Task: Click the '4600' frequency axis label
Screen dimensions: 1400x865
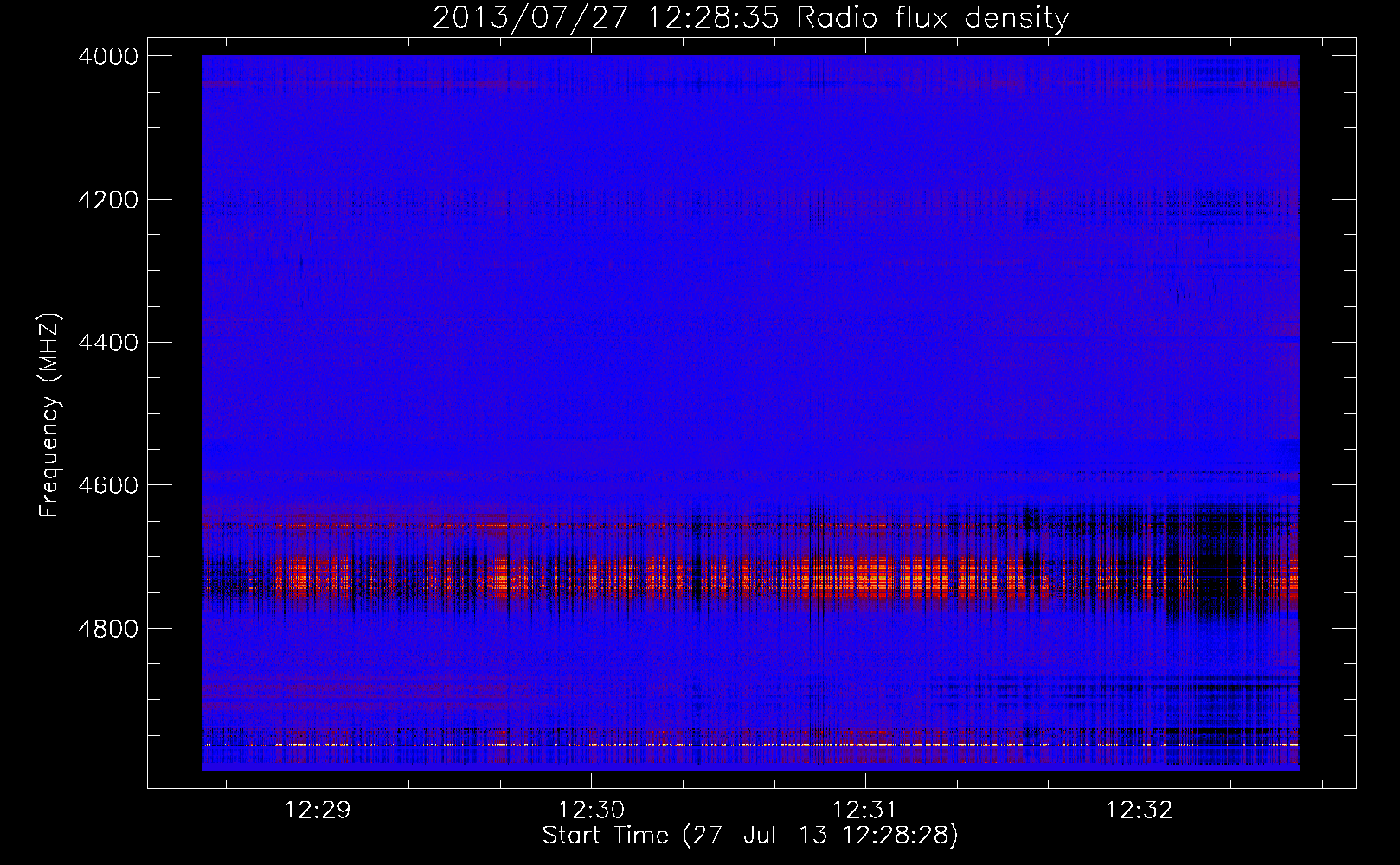Action: click(x=108, y=485)
